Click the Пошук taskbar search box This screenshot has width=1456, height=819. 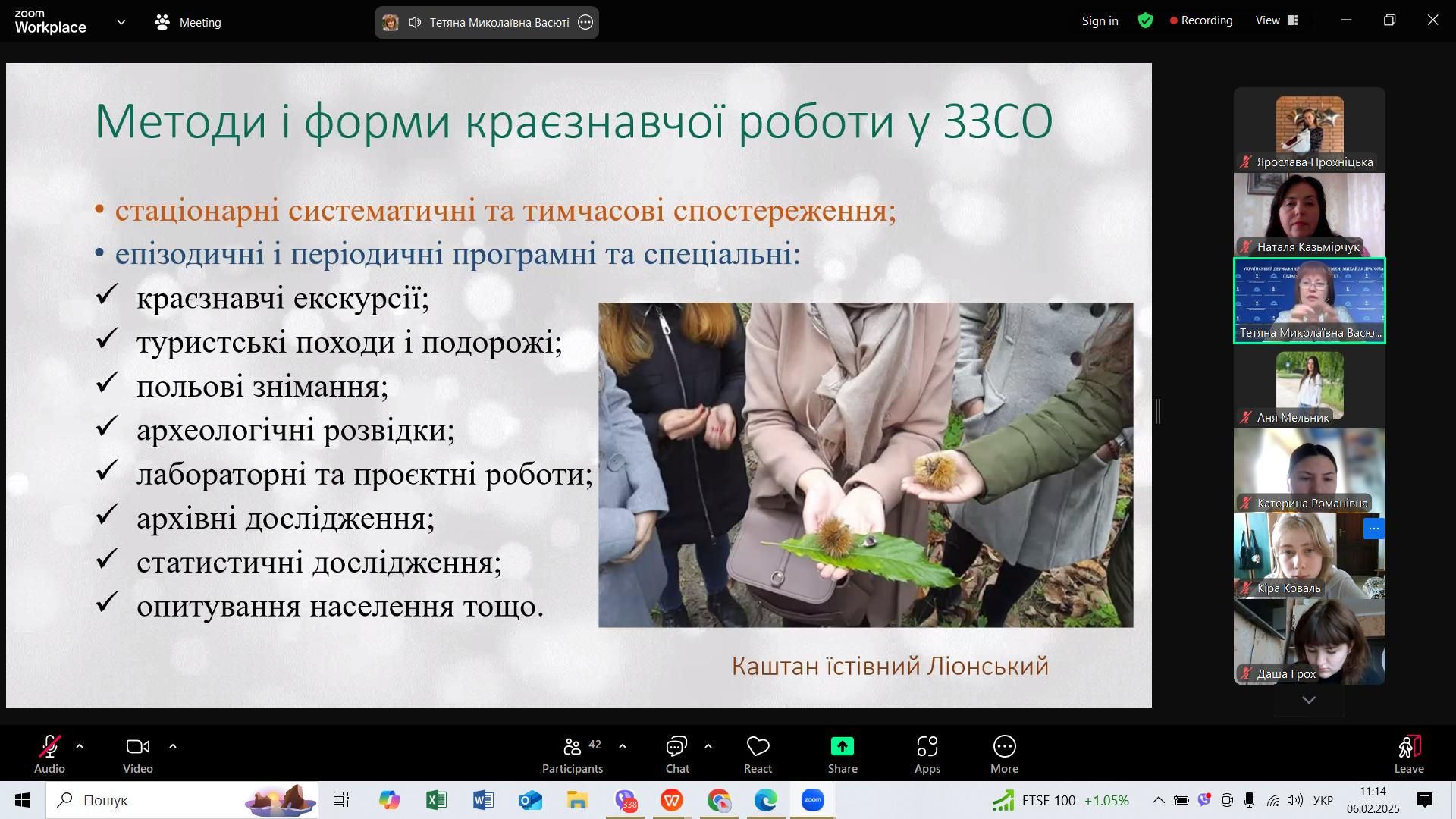pyautogui.click(x=182, y=800)
